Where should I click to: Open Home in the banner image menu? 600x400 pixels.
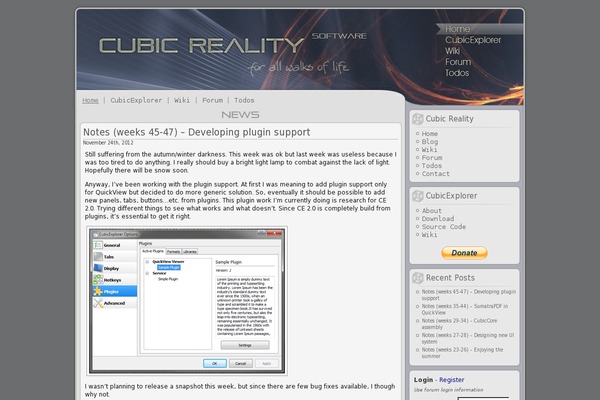tap(457, 29)
